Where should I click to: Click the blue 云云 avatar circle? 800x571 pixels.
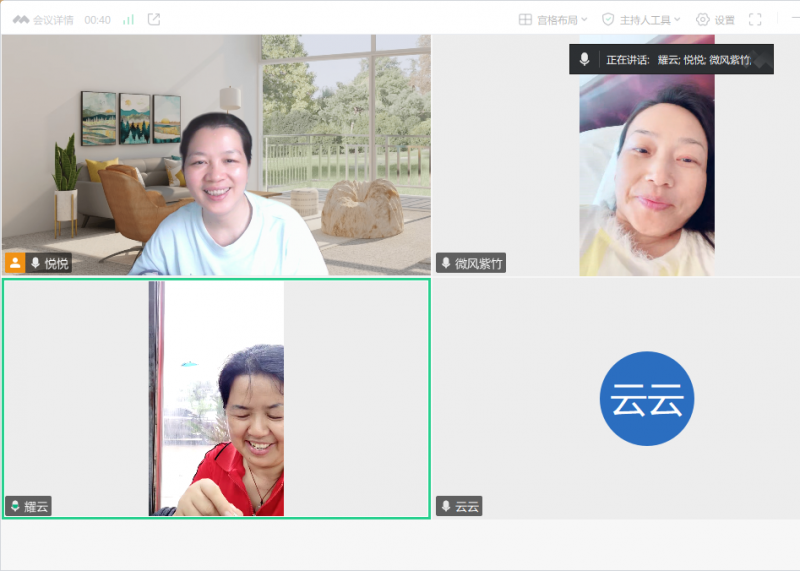coord(647,398)
